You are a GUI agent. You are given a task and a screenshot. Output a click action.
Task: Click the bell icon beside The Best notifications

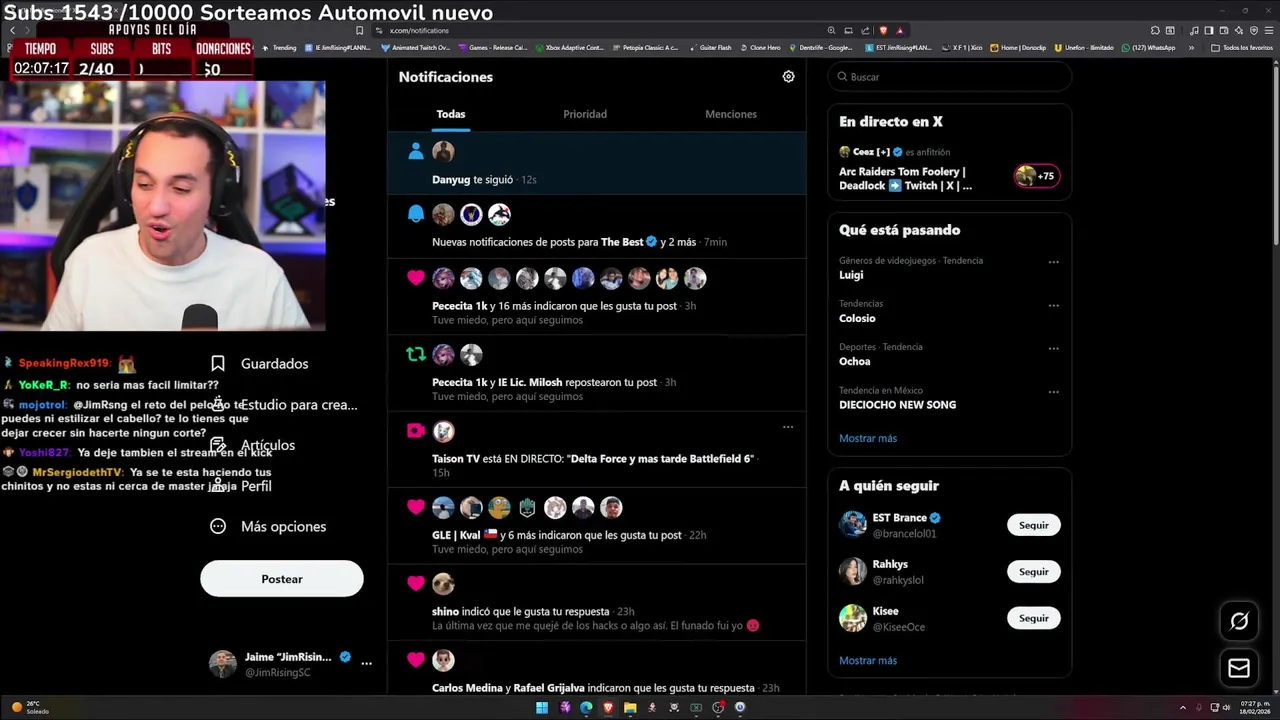416,214
